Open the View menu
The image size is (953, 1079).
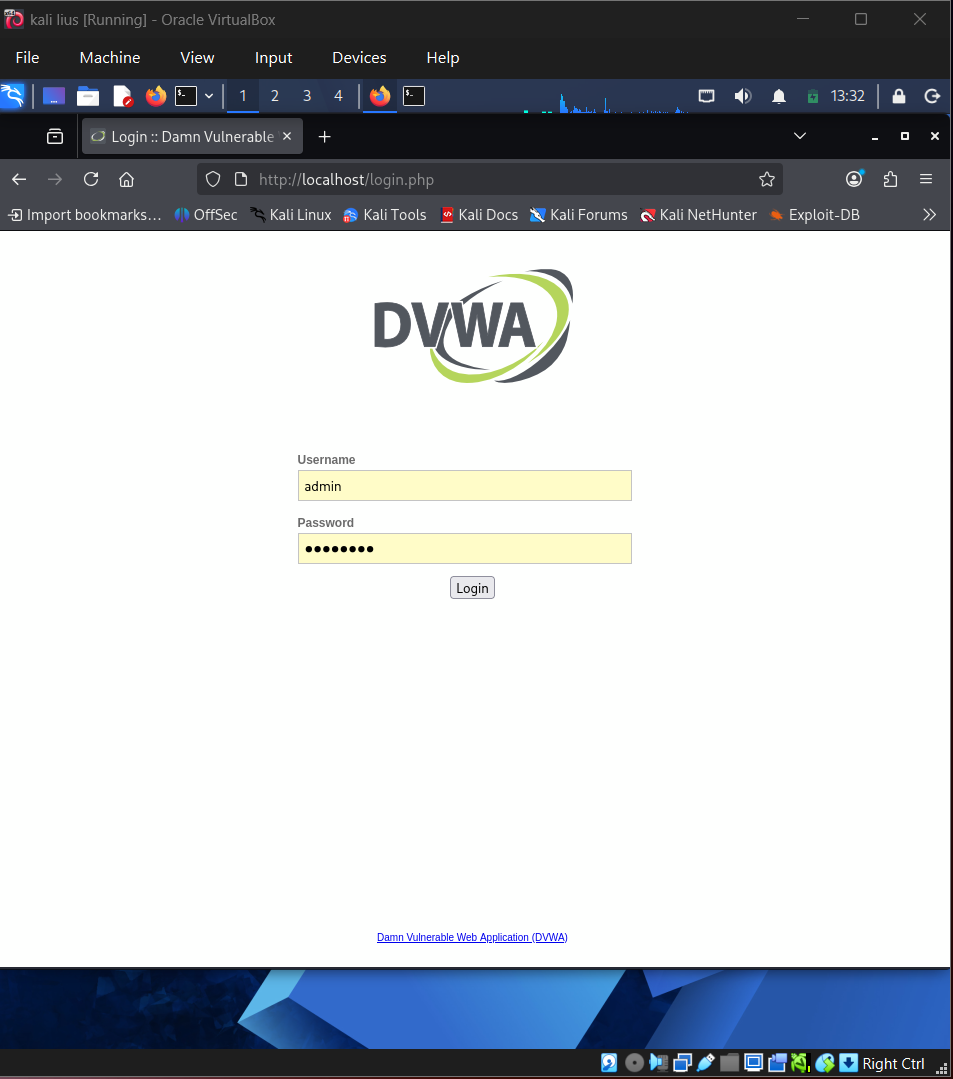[197, 58]
